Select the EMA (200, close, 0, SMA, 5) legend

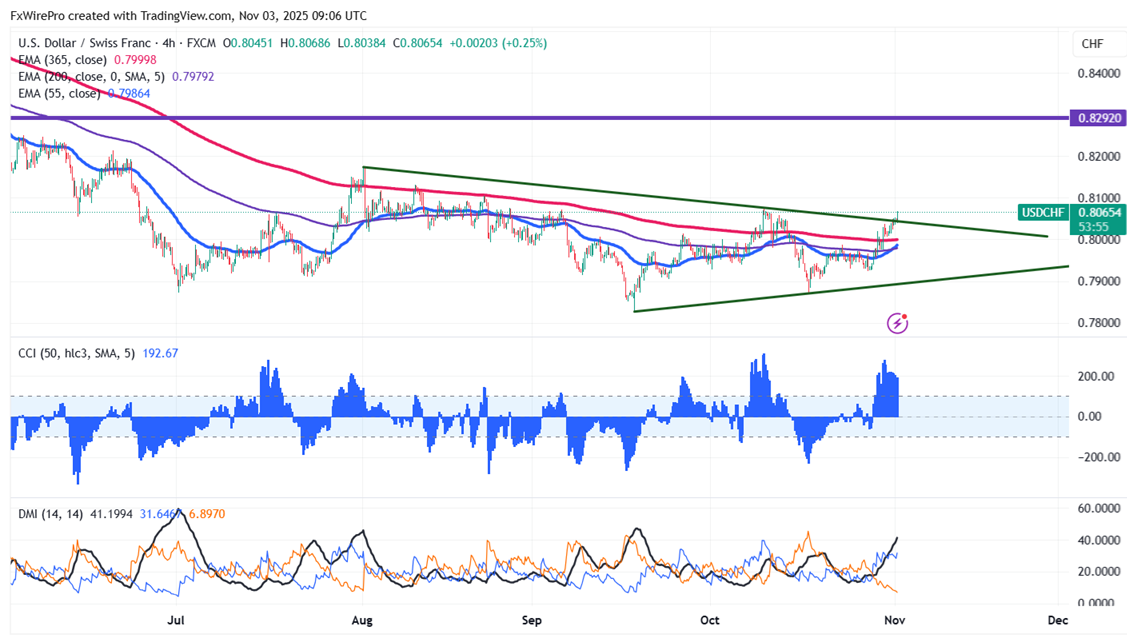pos(91,76)
